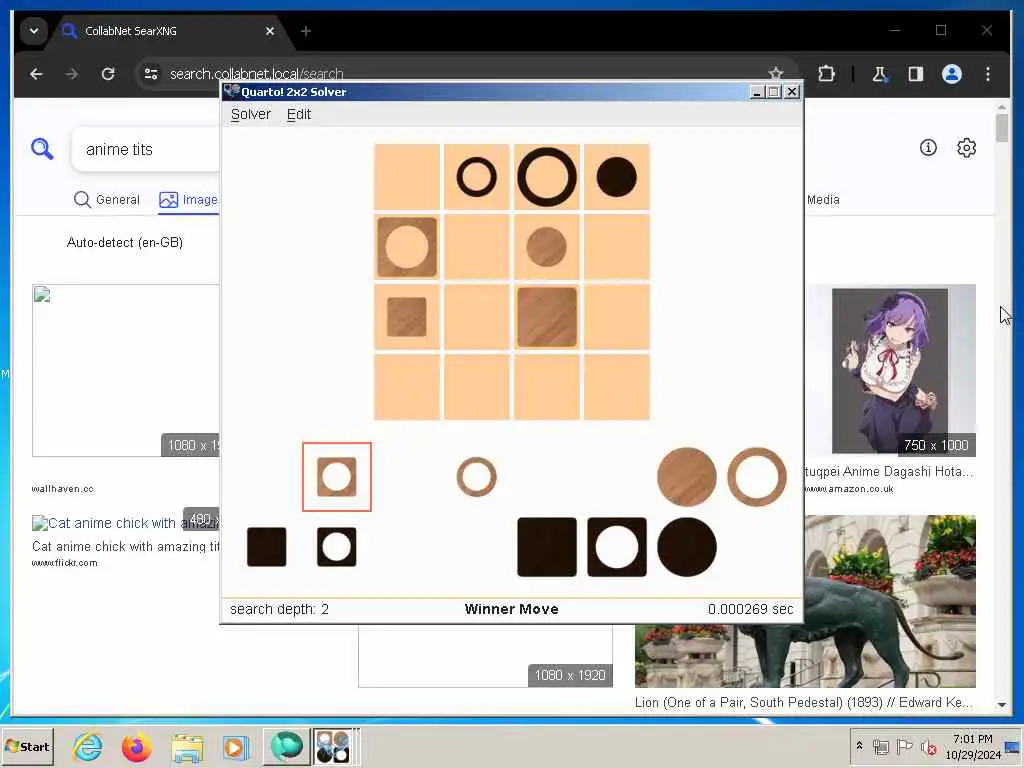Image resolution: width=1024 pixels, height=768 pixels.
Task: Click the page vertical scrollbar thumb
Action: pos(1002,127)
